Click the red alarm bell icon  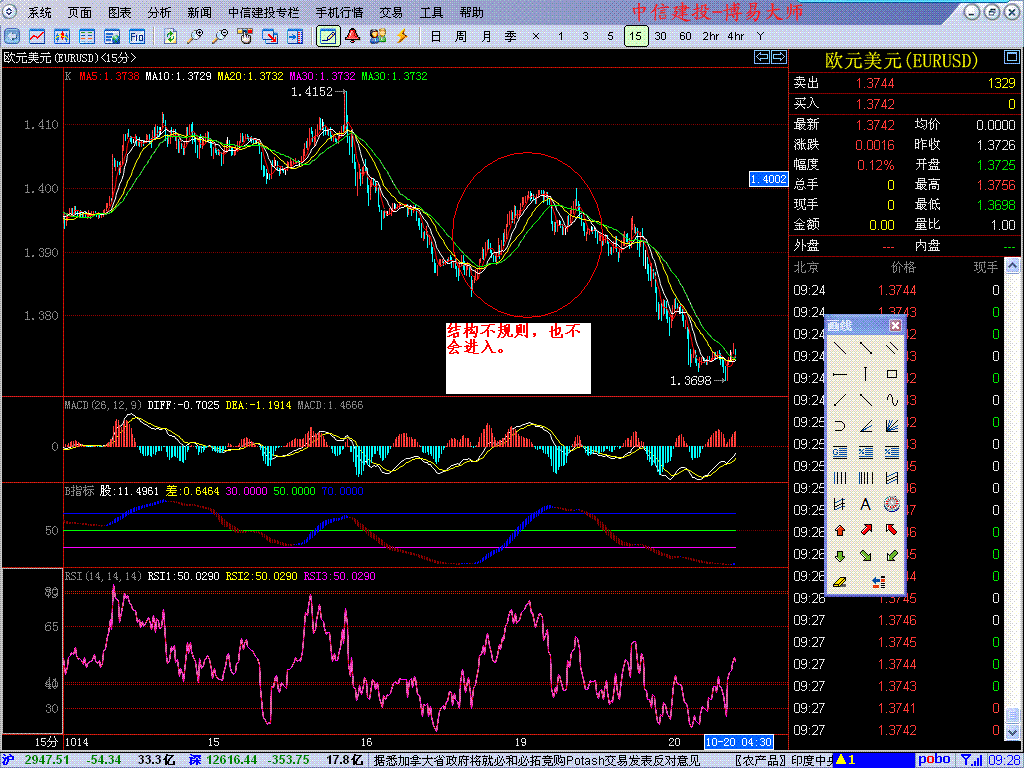[x=353, y=36]
